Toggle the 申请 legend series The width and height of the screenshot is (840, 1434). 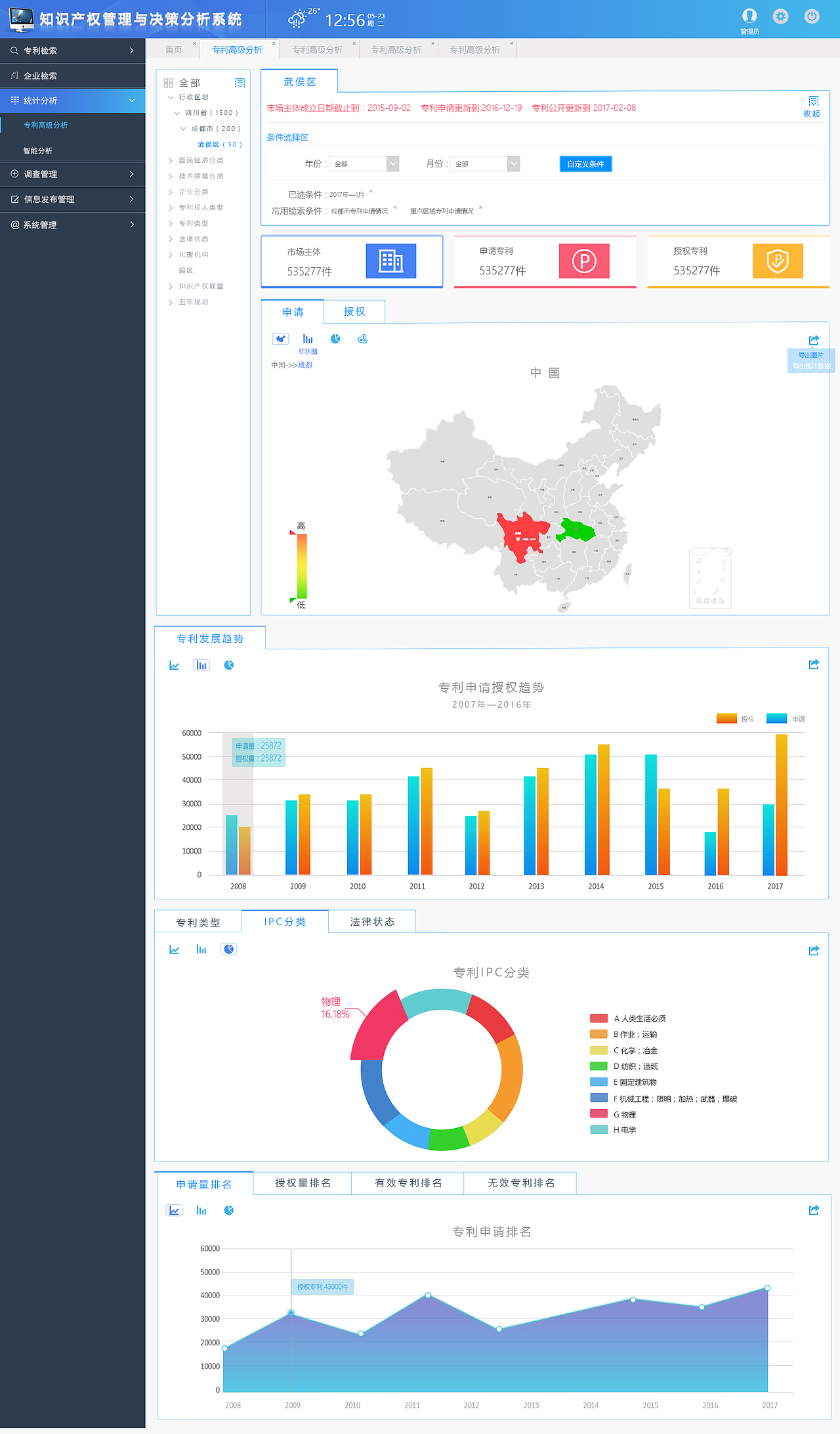786,719
